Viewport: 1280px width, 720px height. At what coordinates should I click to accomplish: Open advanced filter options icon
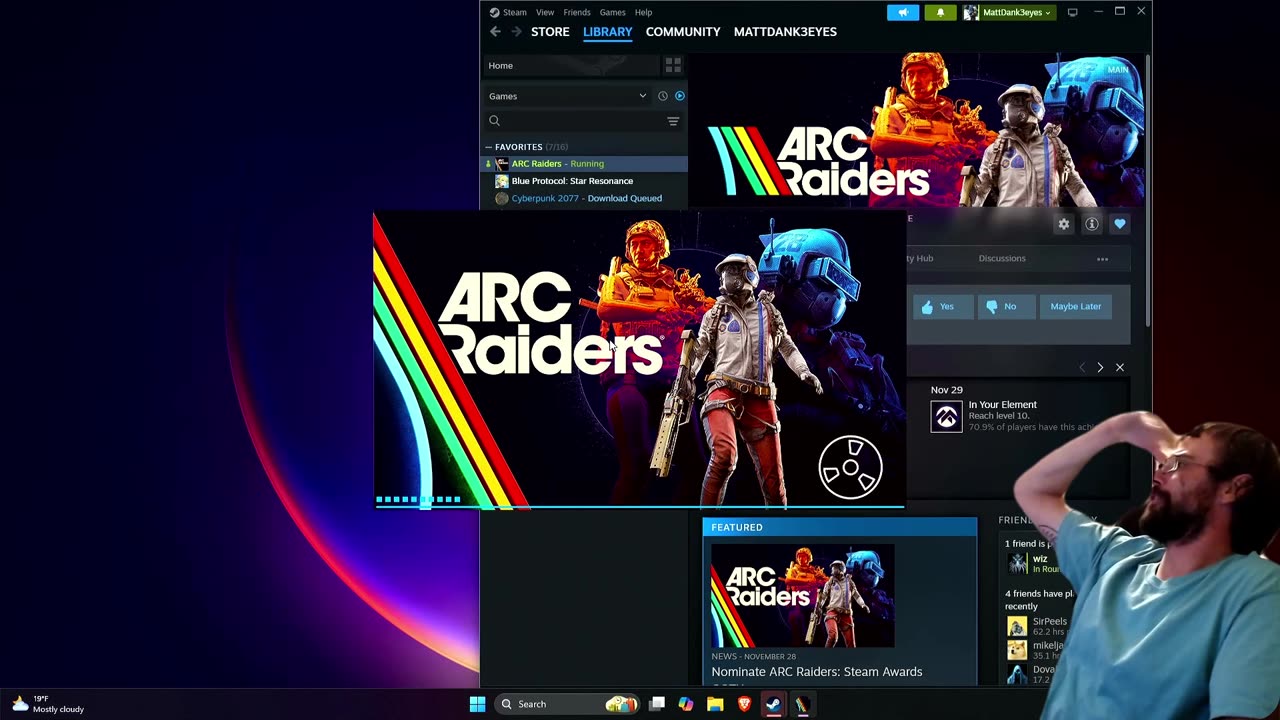[673, 121]
